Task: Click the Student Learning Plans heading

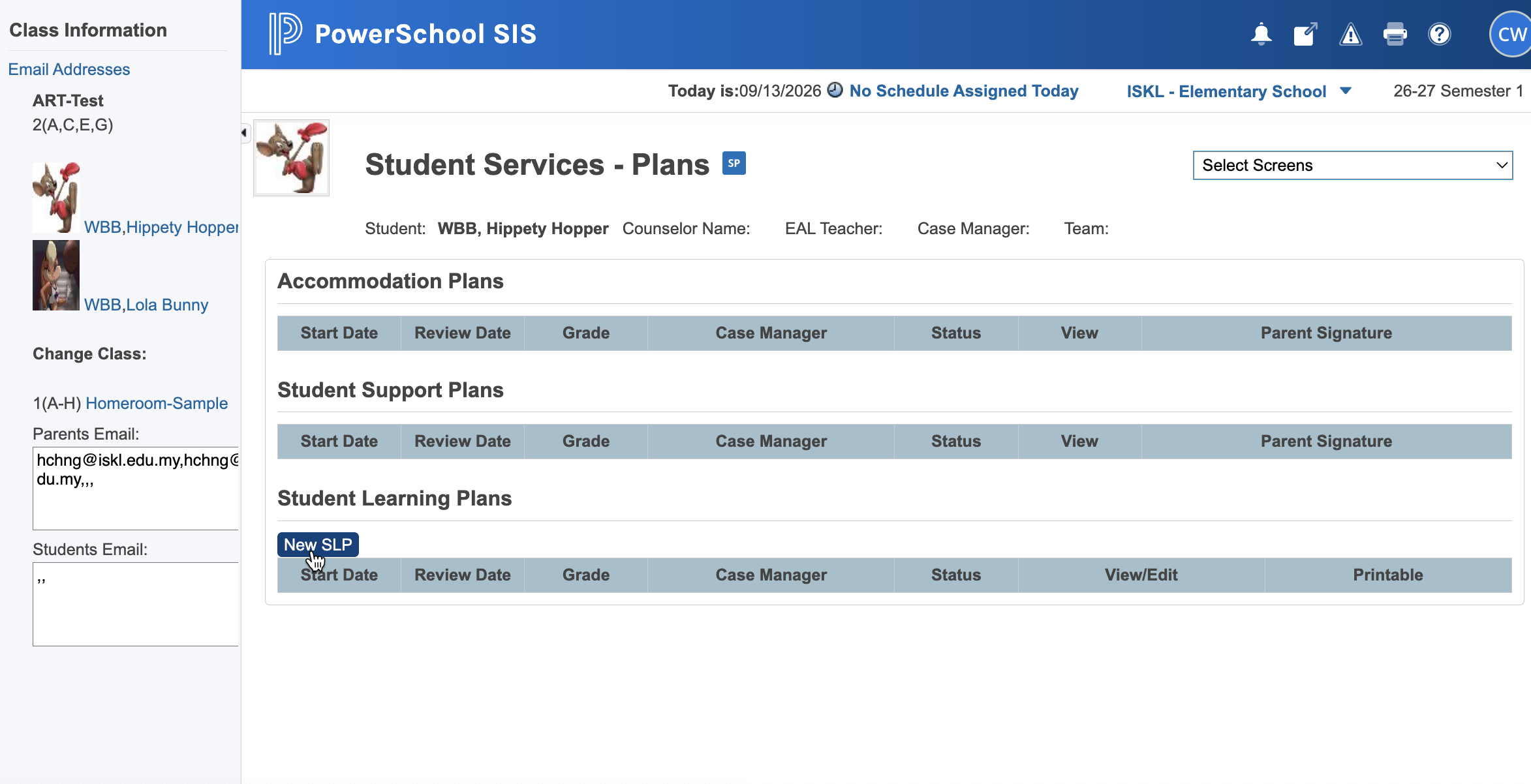Action: coord(394,498)
